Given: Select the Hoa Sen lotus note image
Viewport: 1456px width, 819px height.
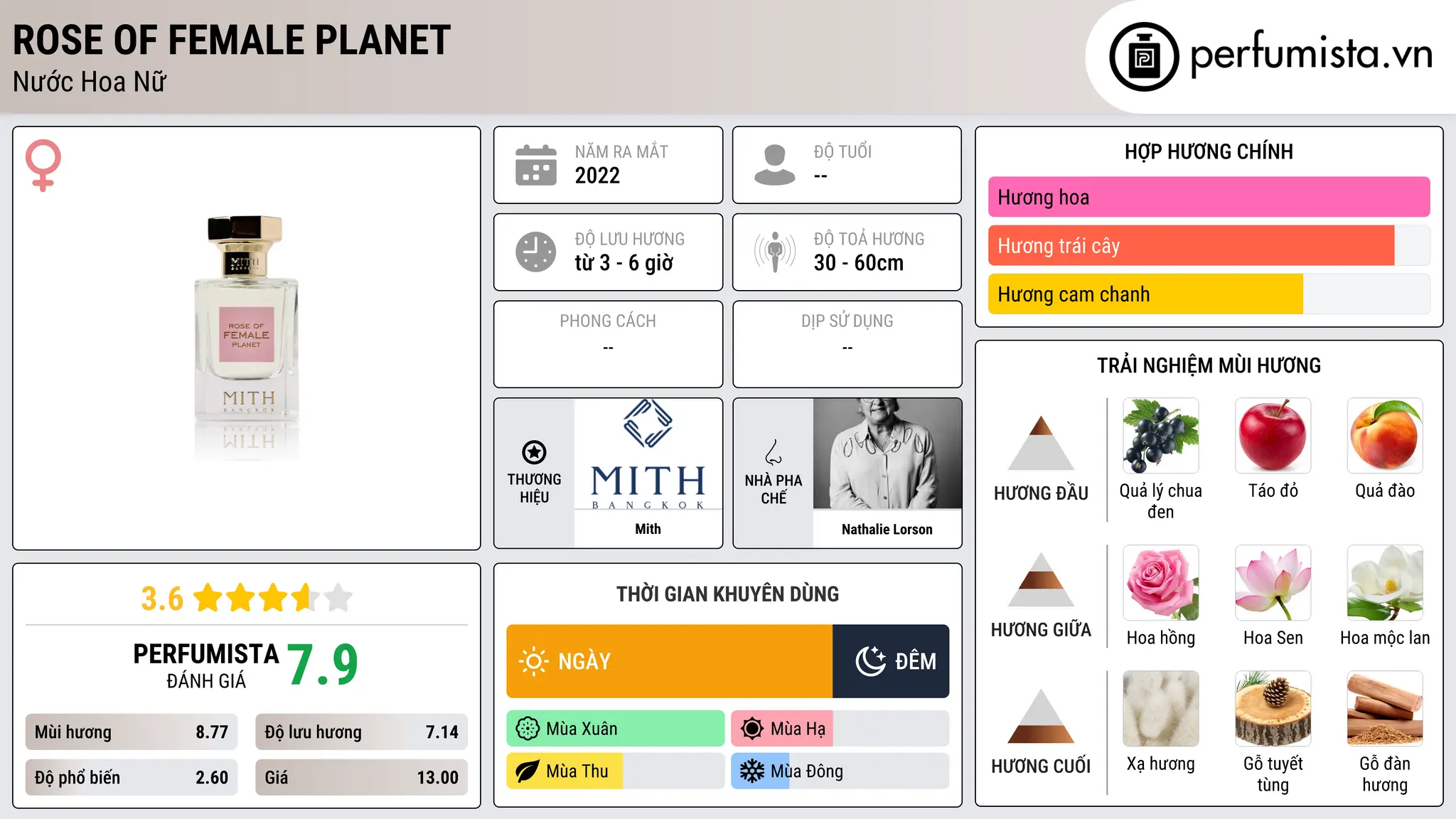Looking at the screenshot, I should coord(1273,583).
